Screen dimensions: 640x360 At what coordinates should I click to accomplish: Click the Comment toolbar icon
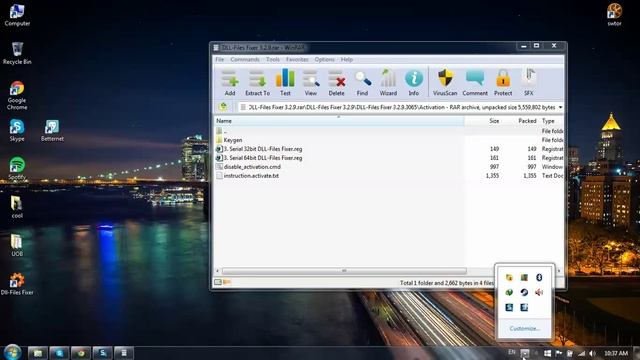[475, 83]
